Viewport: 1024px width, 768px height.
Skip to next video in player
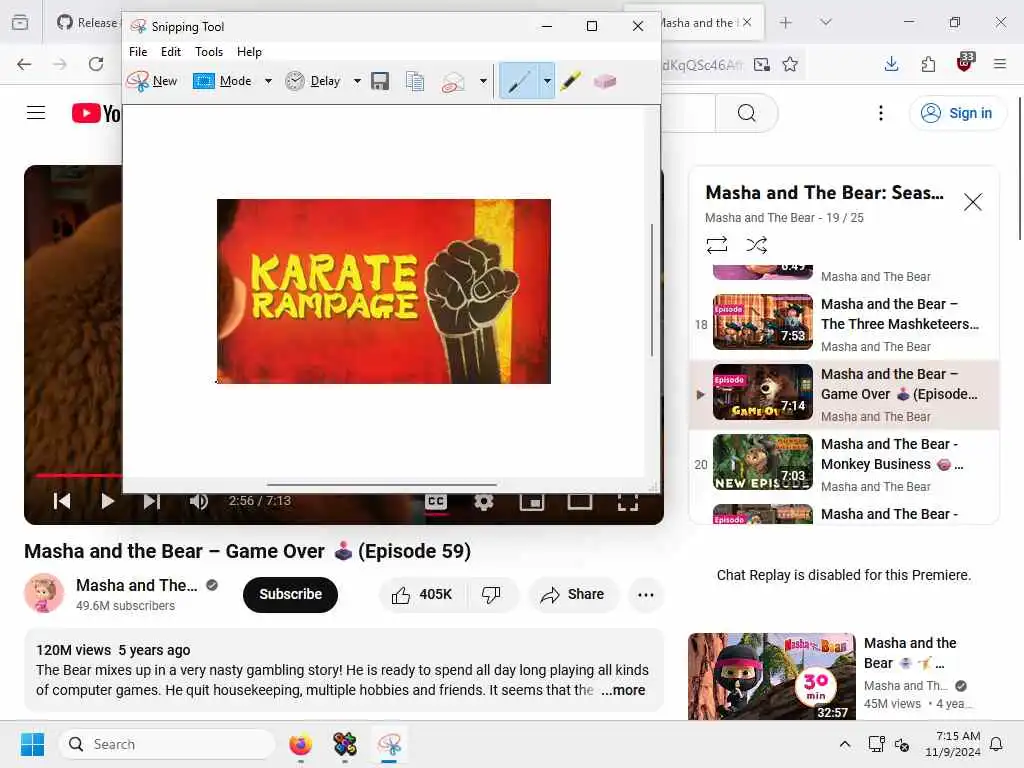click(x=152, y=501)
